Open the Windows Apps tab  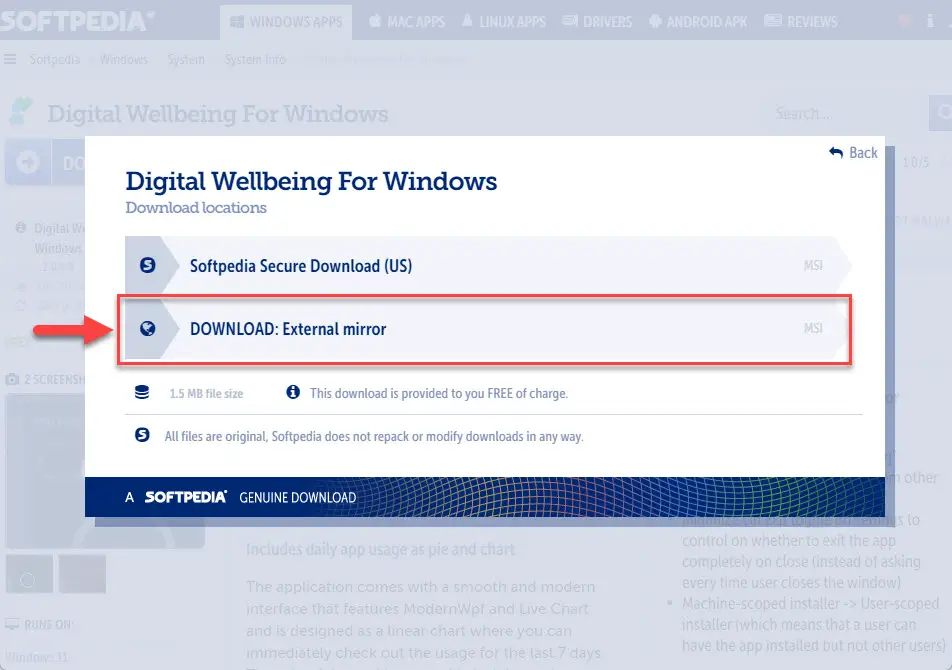click(286, 22)
